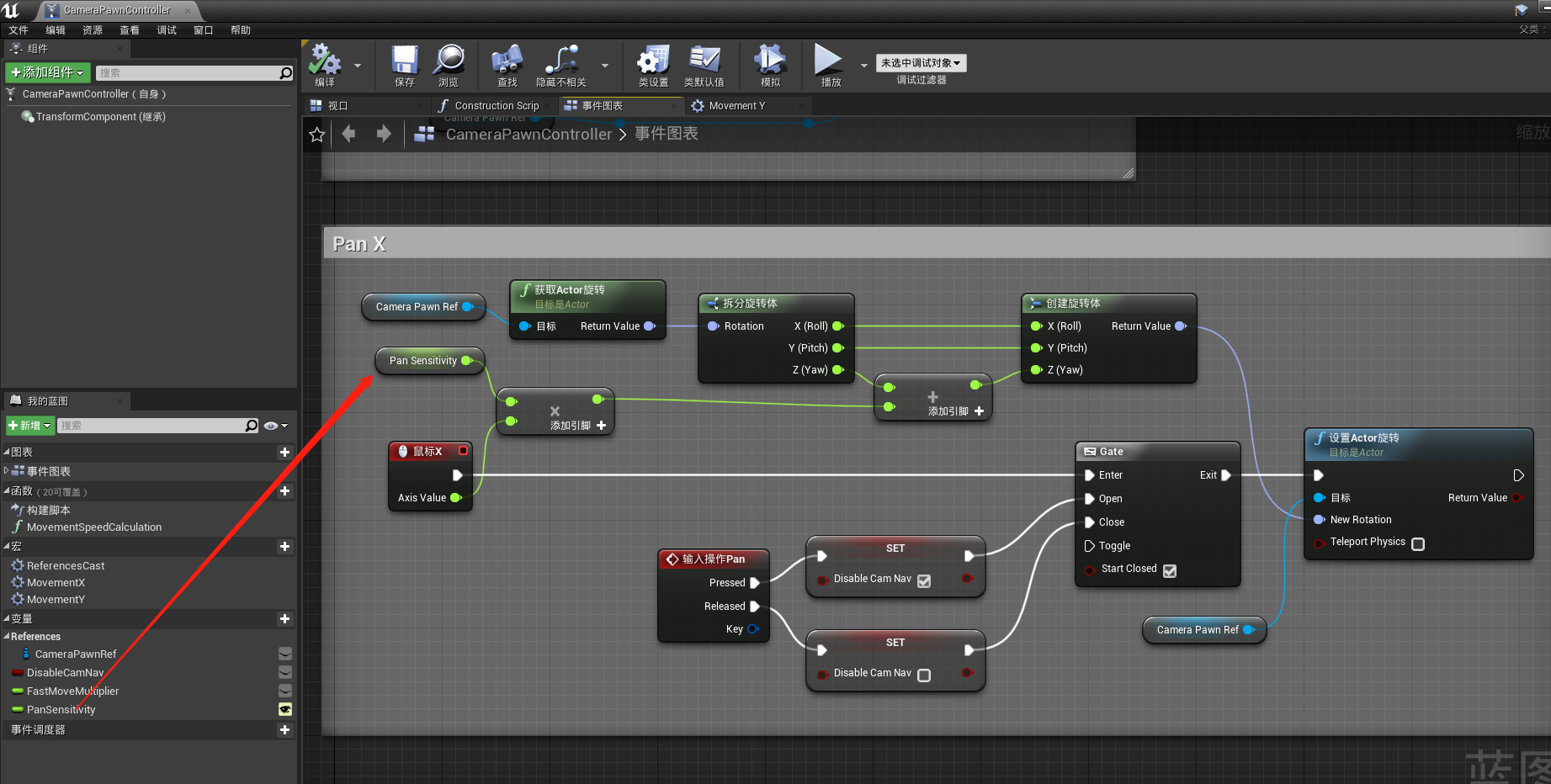
Task: Open the 文件 file menu
Action: tap(19, 30)
